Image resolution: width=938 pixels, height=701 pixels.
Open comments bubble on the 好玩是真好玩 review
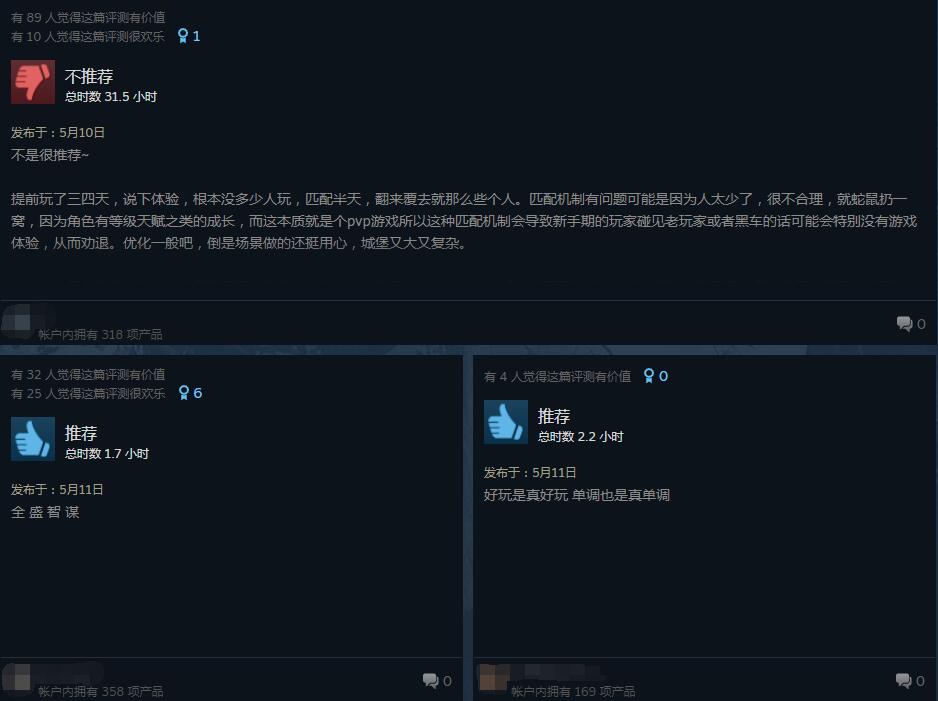point(903,680)
